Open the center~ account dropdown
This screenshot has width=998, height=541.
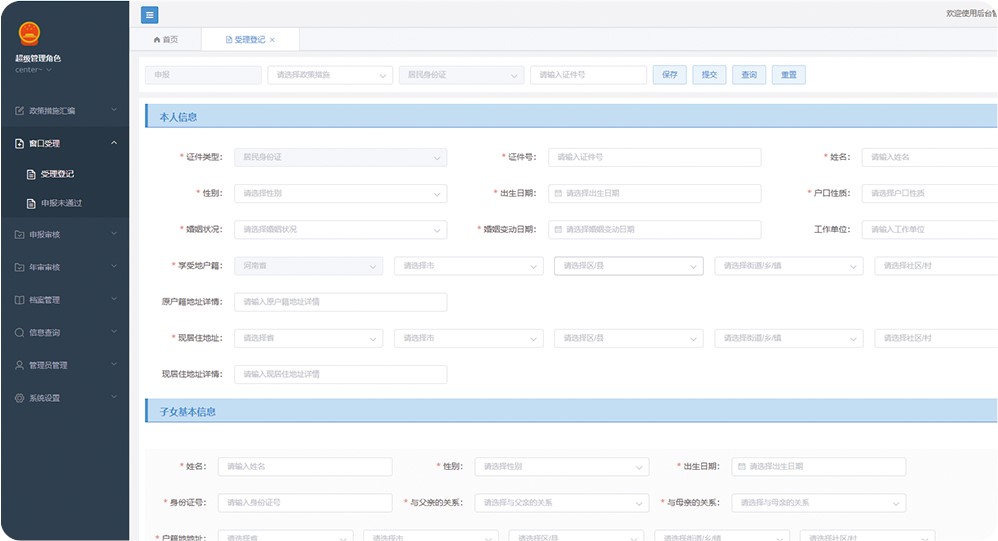click(33, 70)
